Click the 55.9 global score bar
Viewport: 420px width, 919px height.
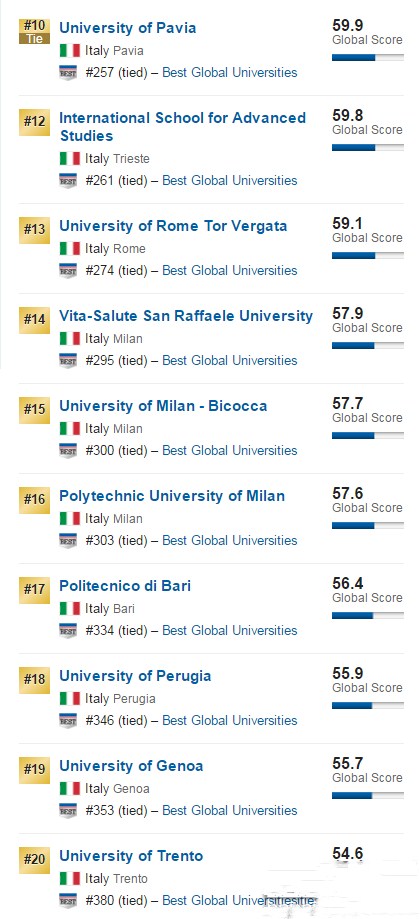pyautogui.click(x=368, y=706)
